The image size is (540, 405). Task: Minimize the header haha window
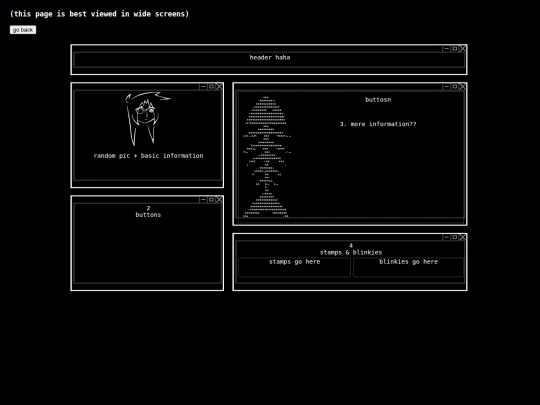coord(446,49)
